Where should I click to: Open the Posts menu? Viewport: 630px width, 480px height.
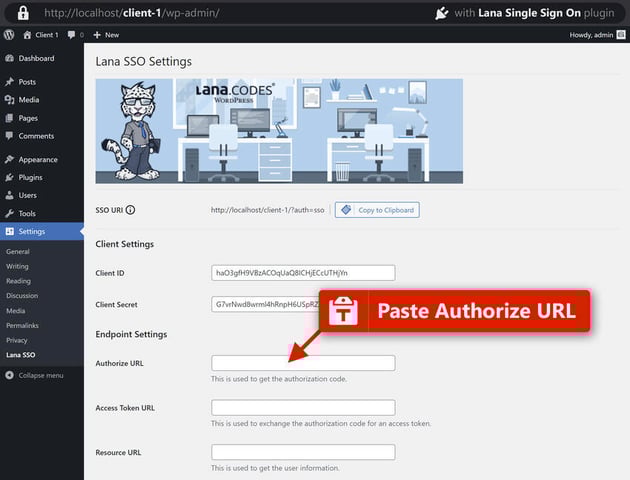click(42, 82)
